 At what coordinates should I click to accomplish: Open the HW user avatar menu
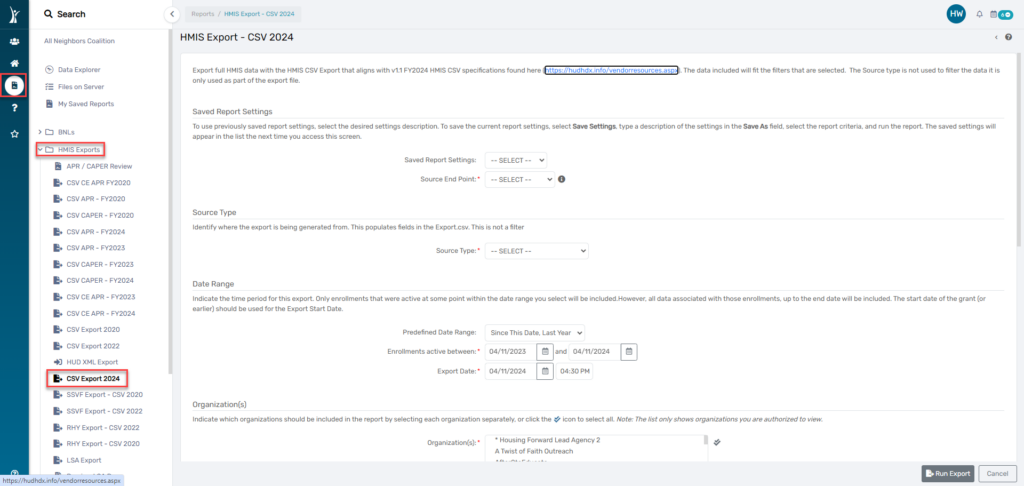pyautogui.click(x=956, y=14)
